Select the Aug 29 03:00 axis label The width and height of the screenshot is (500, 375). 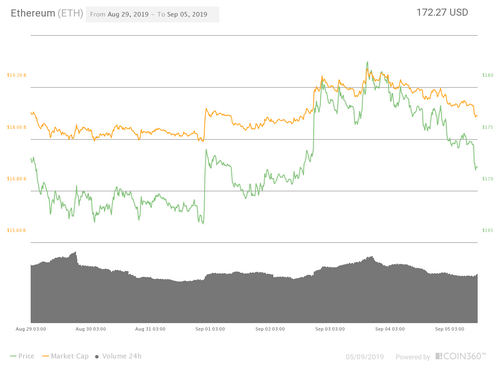(31, 329)
